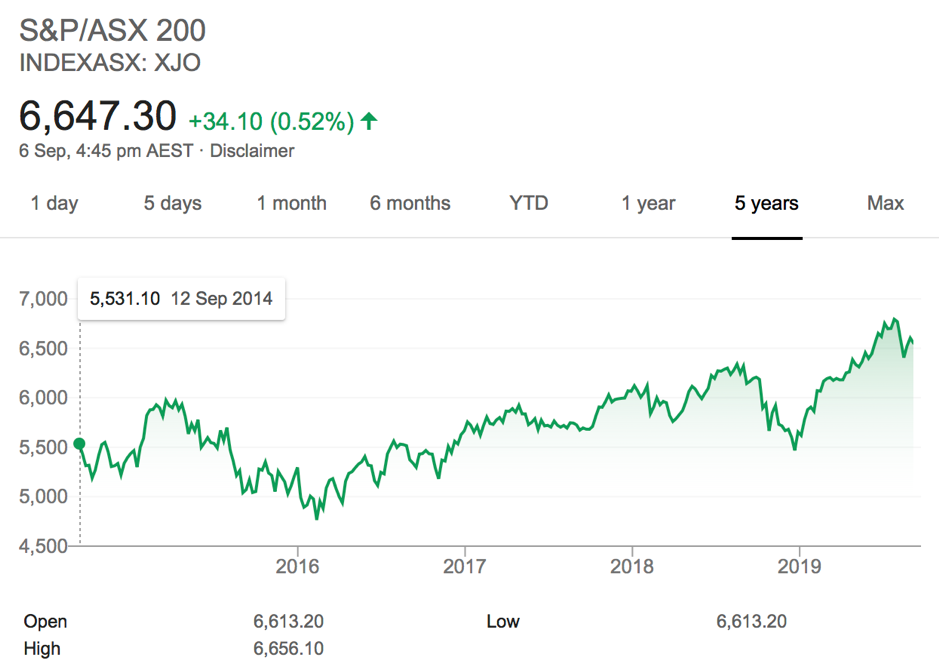This screenshot has width=939, height=672.
Task: Show the Max range chart
Action: [x=885, y=203]
